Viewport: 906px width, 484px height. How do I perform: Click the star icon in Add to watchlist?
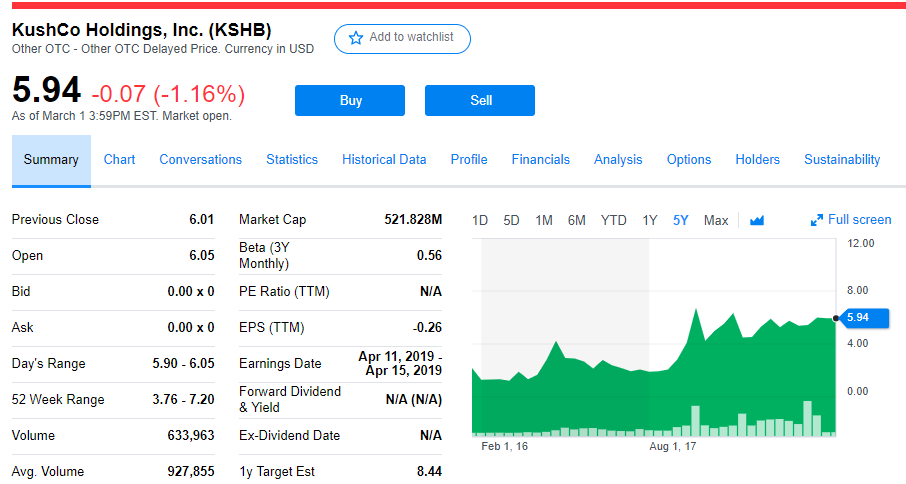tap(356, 38)
